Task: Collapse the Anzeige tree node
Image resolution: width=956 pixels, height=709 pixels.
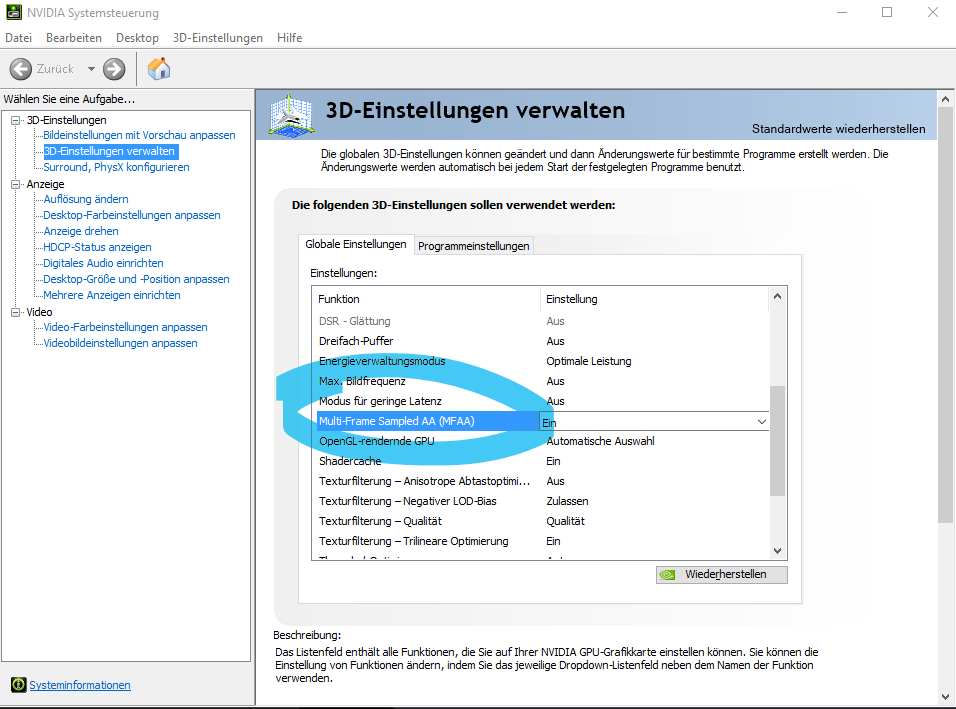Action: [16, 184]
